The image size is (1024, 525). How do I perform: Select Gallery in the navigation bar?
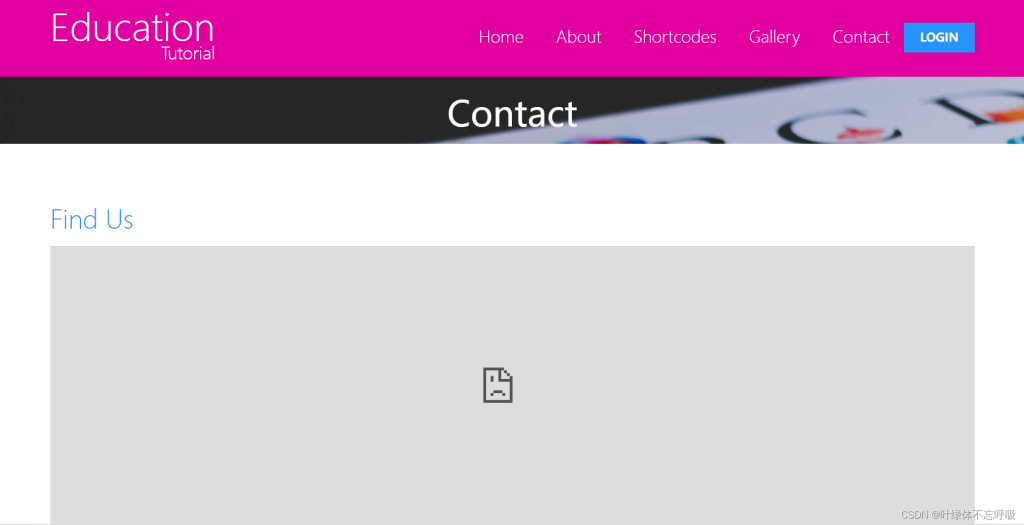click(x=774, y=37)
